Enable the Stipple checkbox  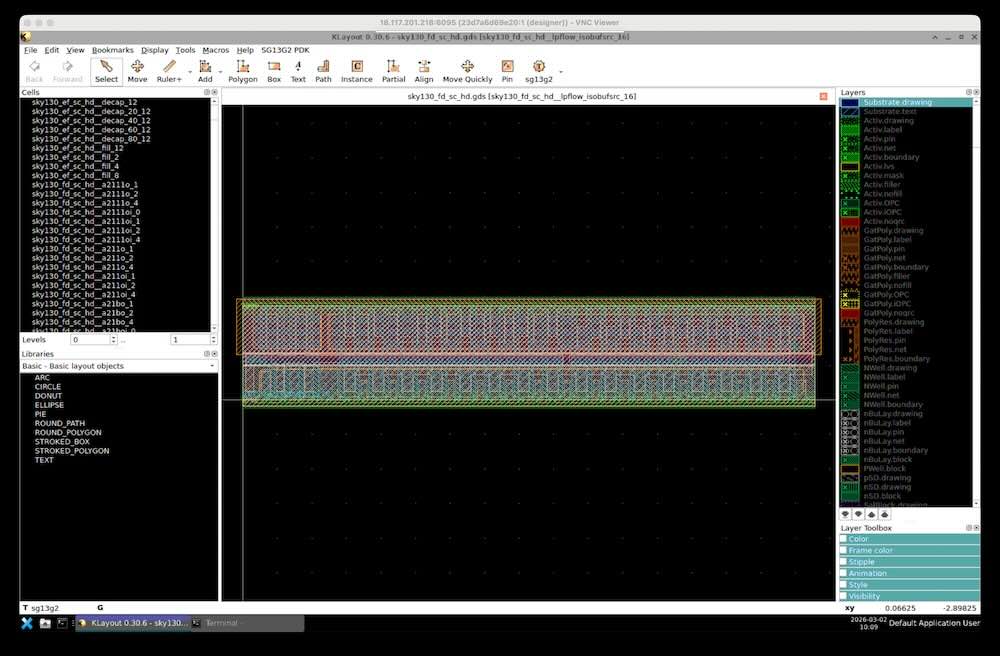pos(844,562)
